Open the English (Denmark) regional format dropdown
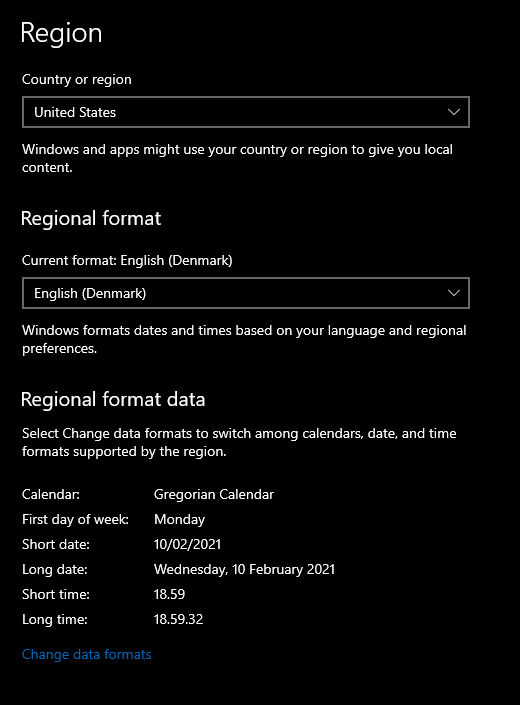Screen dimensions: 520x705 246,293
